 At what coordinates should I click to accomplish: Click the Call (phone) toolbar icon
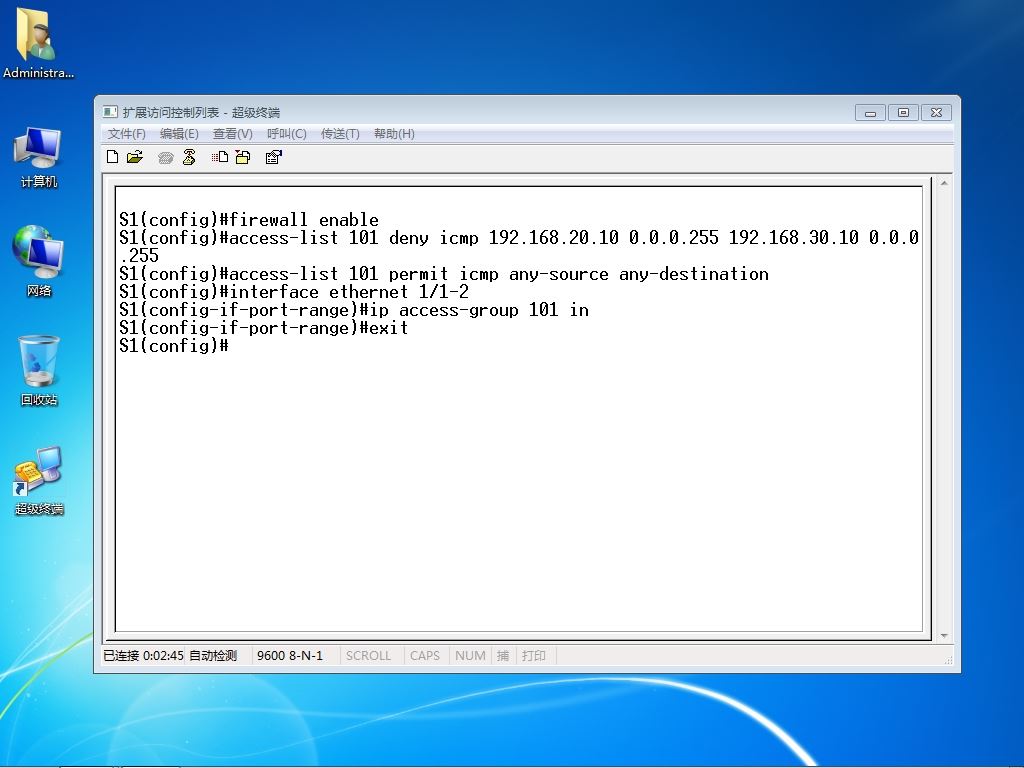[165, 157]
